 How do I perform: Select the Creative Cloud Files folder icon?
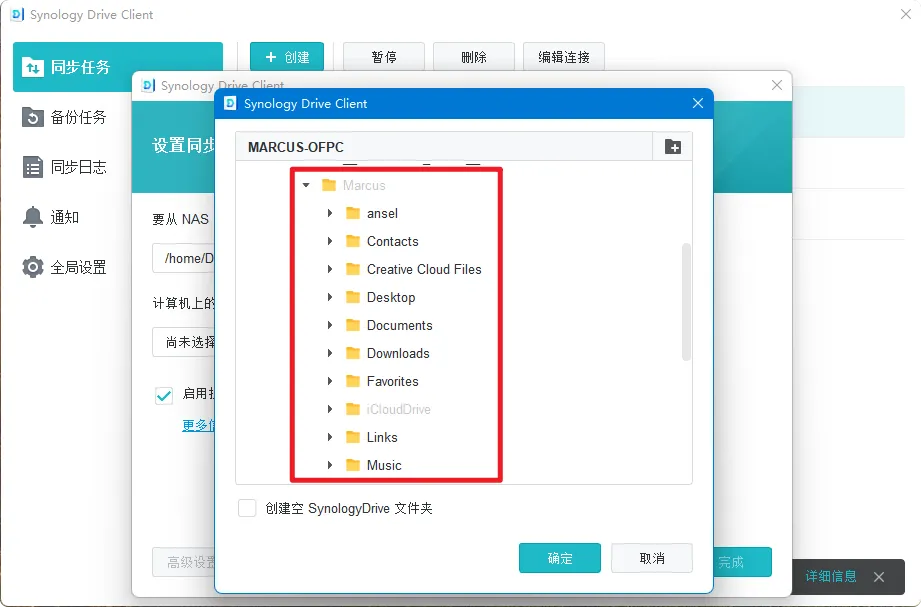coord(353,269)
